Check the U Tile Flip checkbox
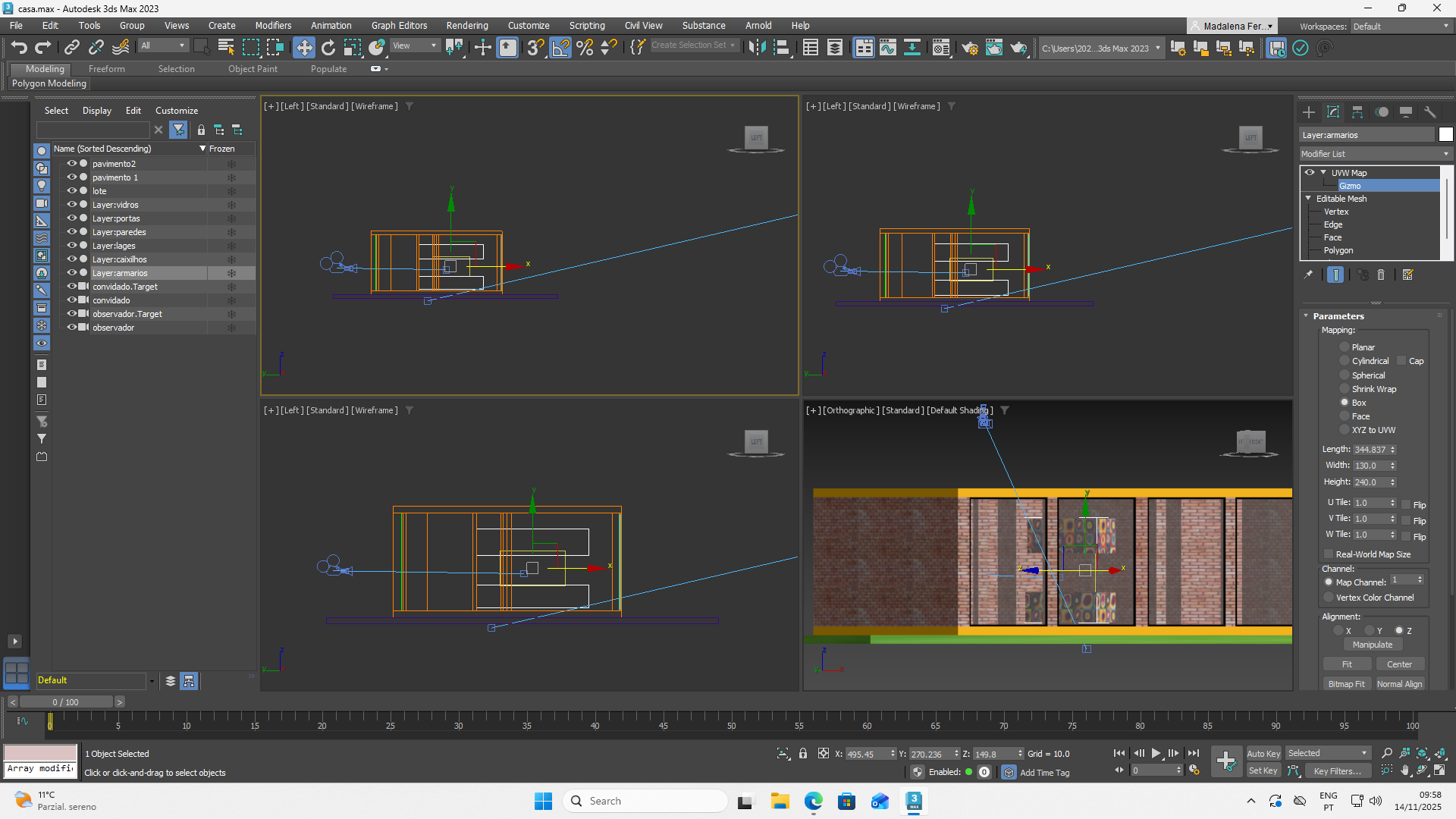This screenshot has width=1456, height=819. [1406, 505]
